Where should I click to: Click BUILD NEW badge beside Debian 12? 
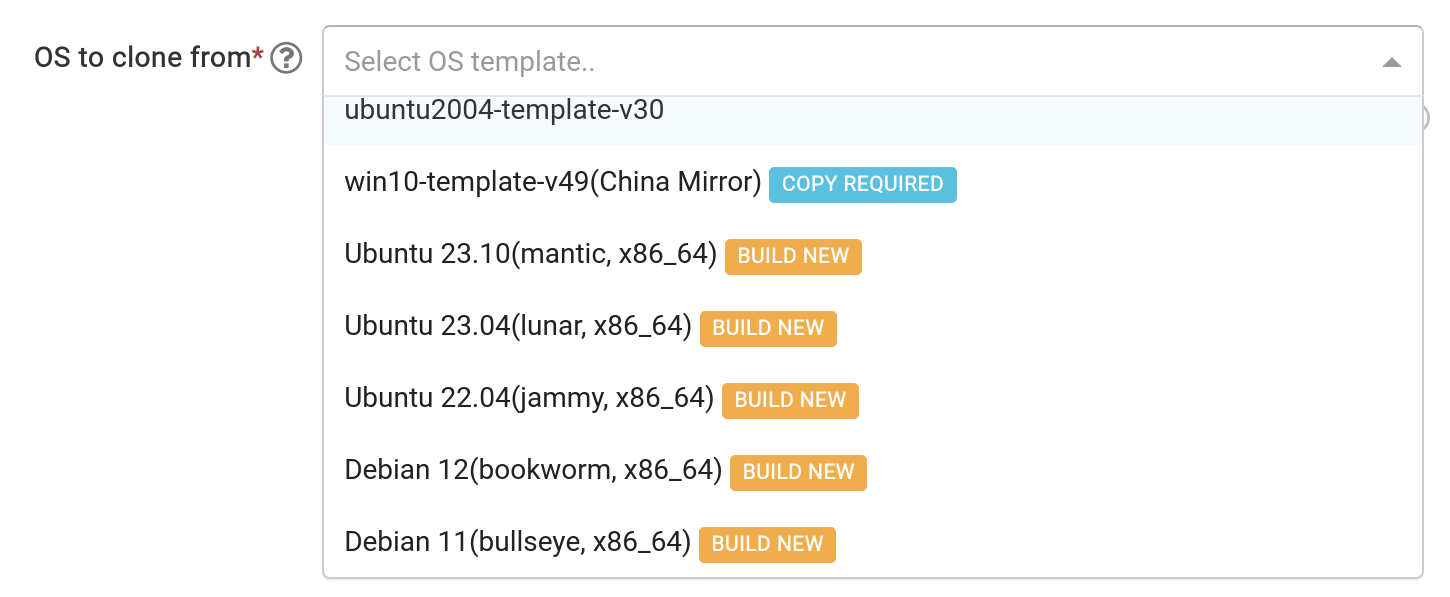click(798, 473)
